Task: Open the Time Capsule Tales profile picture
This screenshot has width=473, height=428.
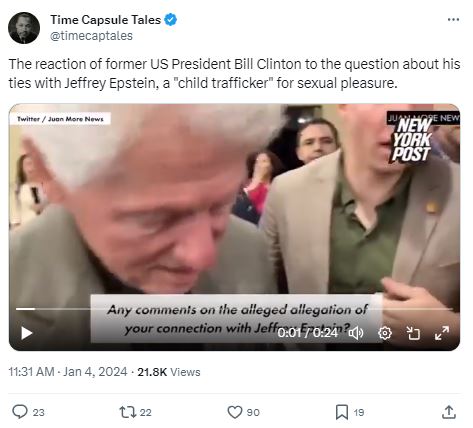Action: 24,28
